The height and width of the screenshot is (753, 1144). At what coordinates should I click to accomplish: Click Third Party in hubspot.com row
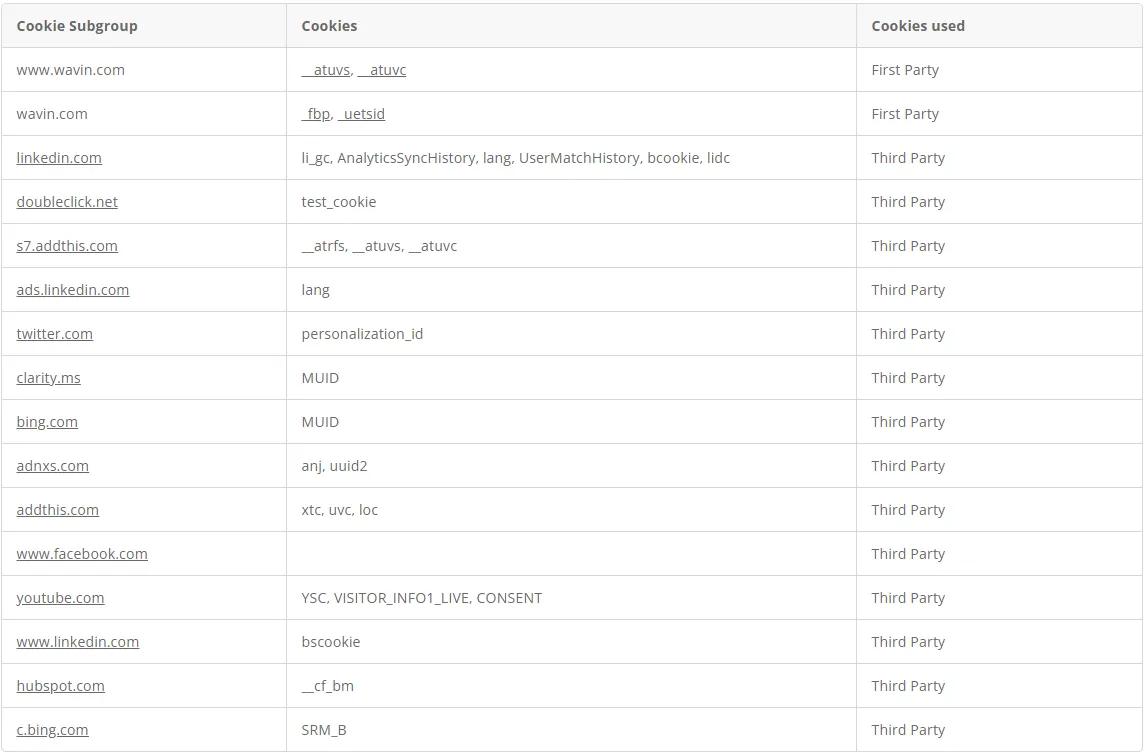click(908, 686)
